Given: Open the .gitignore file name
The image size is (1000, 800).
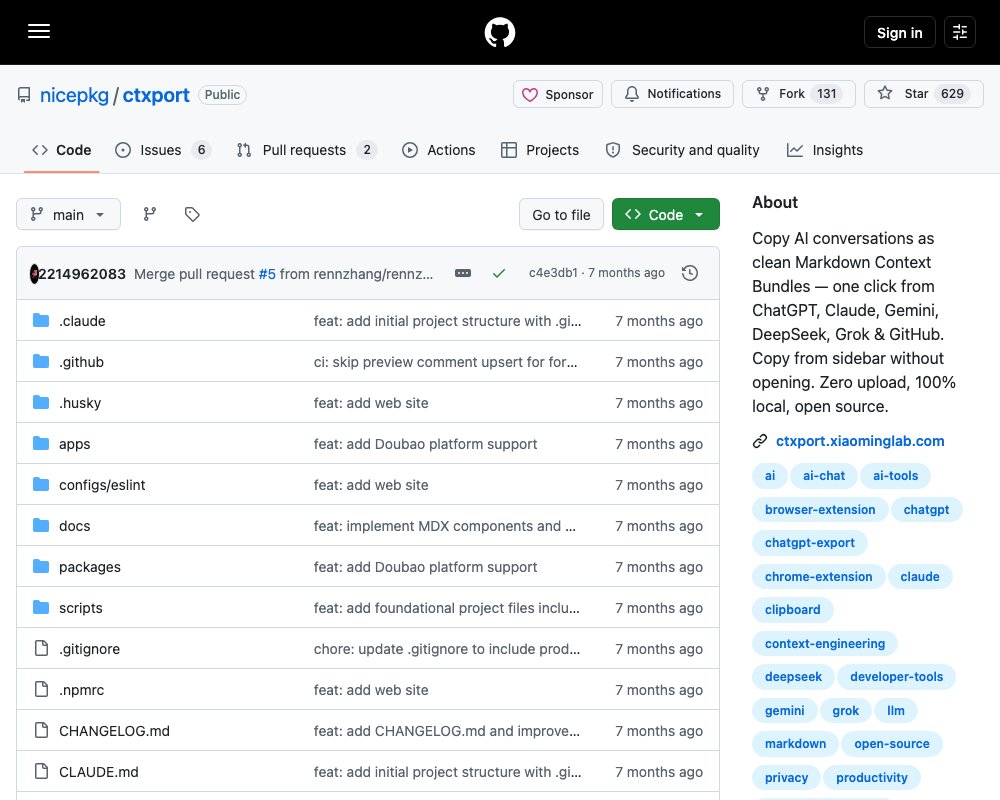Looking at the screenshot, I should (x=89, y=648).
